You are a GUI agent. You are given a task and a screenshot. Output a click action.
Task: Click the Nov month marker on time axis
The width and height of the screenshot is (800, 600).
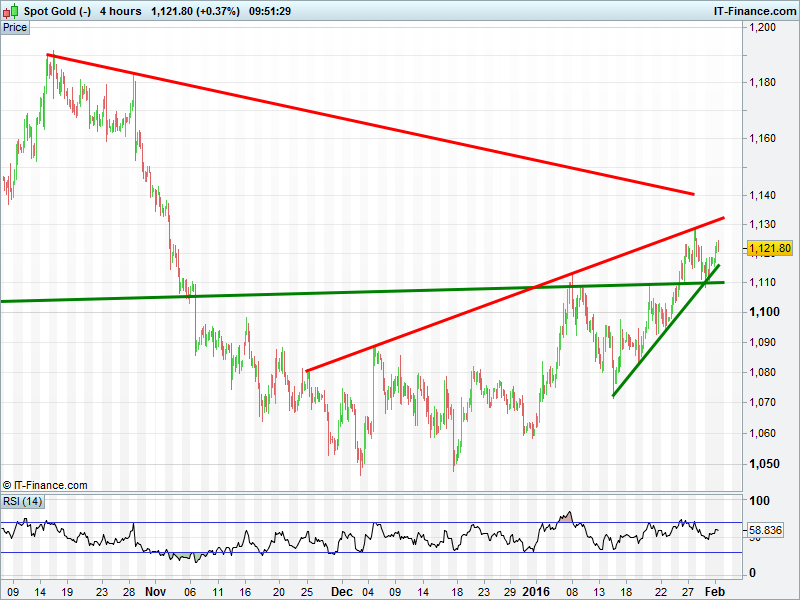[153, 591]
